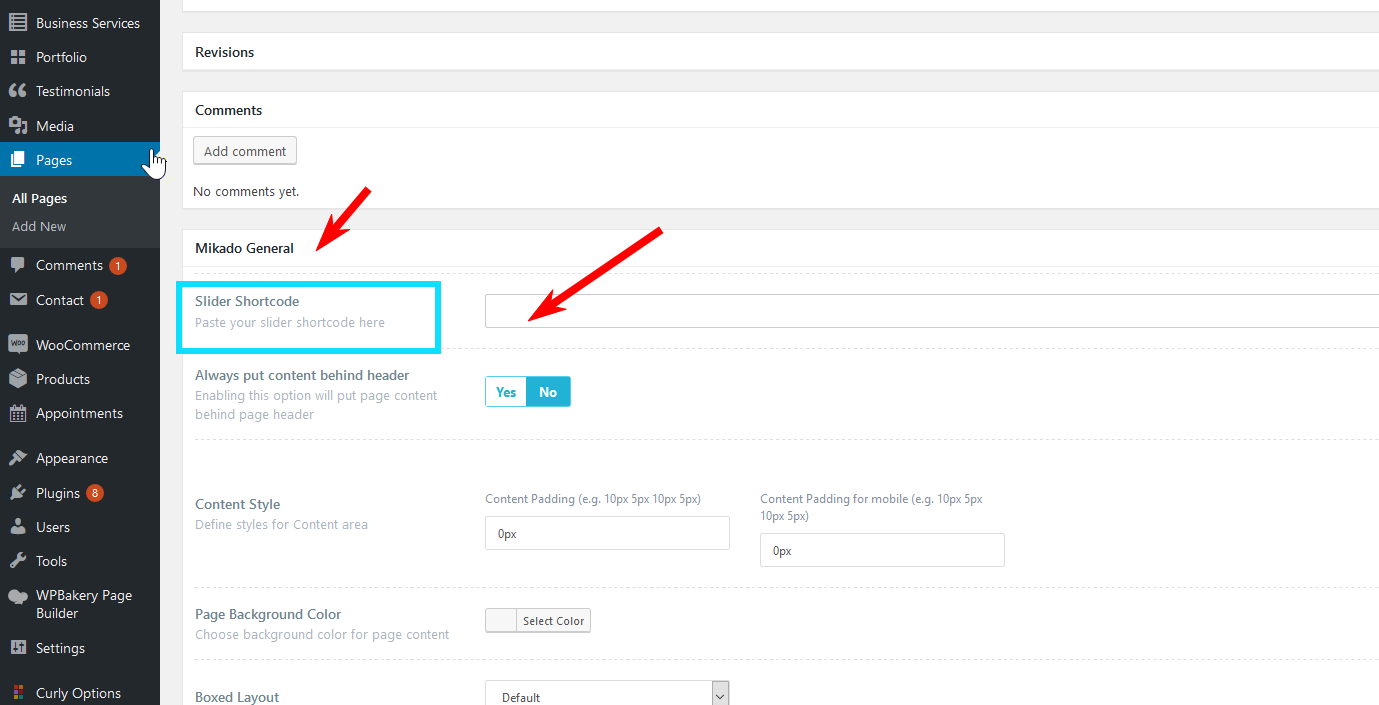Click the Comments badge showing 1
This screenshot has width=1379, height=705.
(118, 266)
